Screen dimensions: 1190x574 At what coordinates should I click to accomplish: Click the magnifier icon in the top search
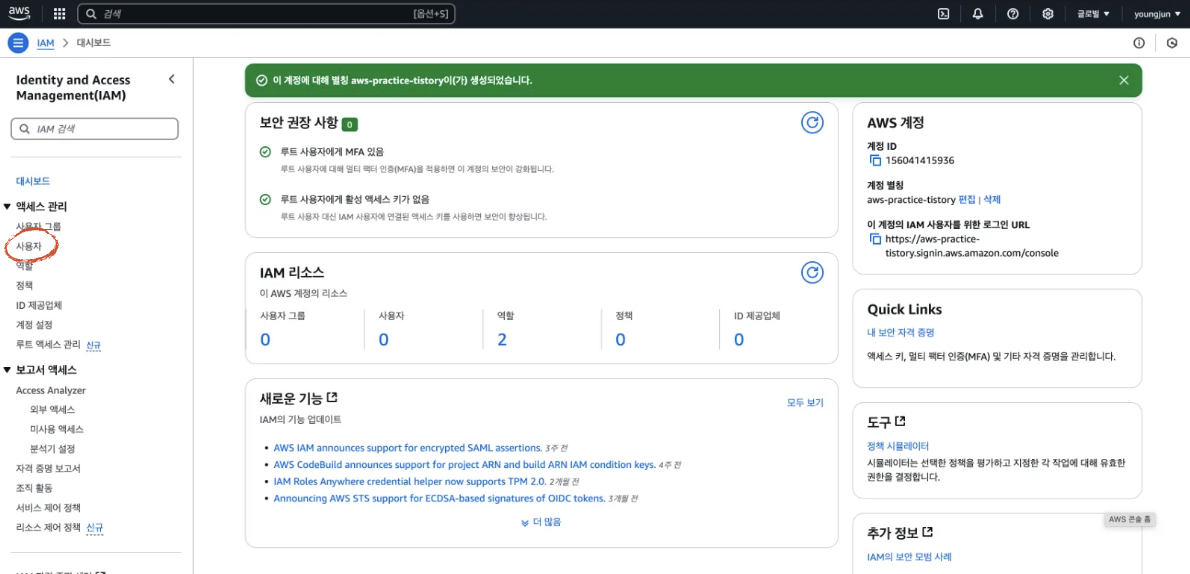(x=91, y=14)
